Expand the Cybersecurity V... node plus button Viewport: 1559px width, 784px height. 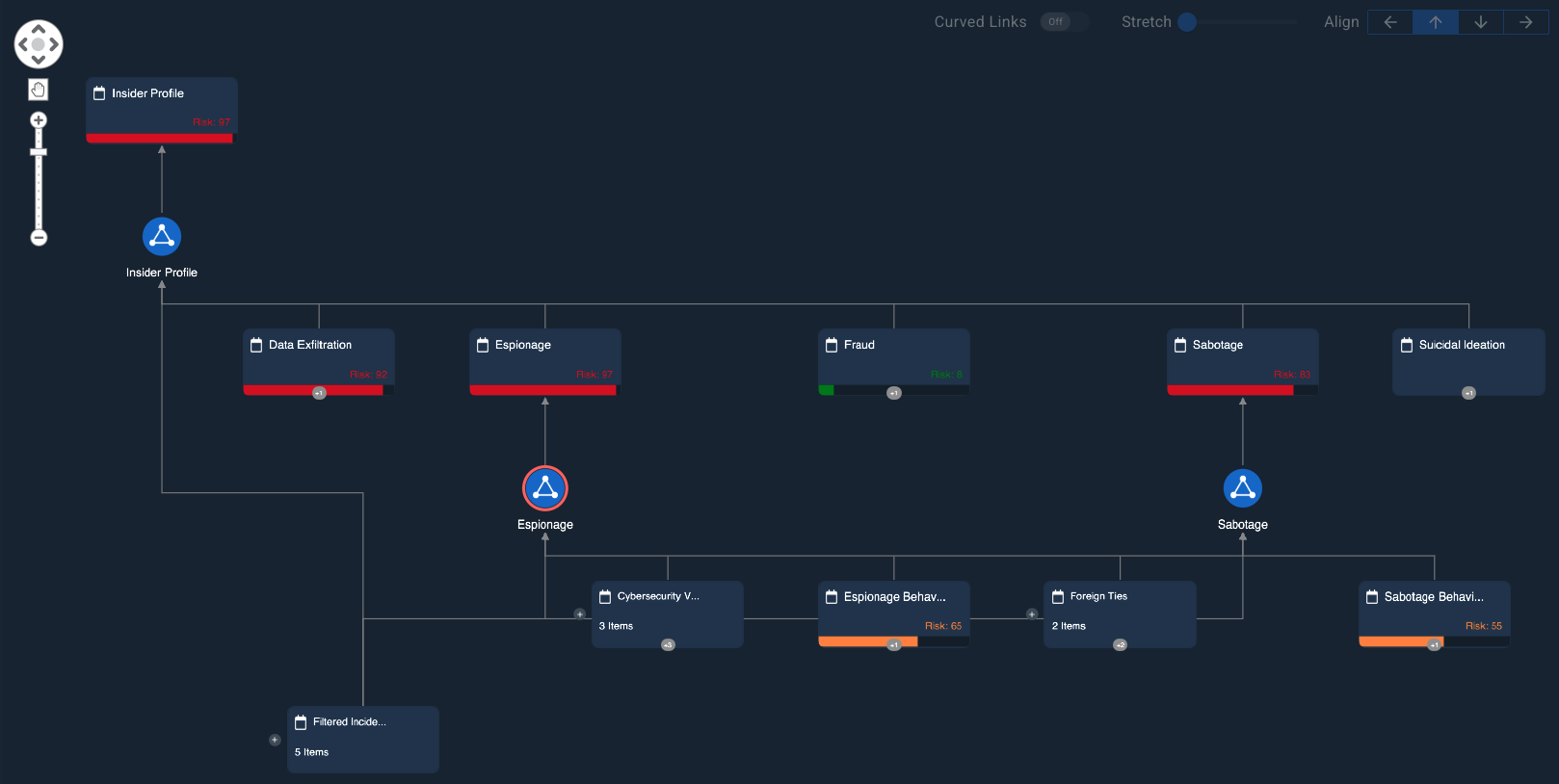pos(580,614)
